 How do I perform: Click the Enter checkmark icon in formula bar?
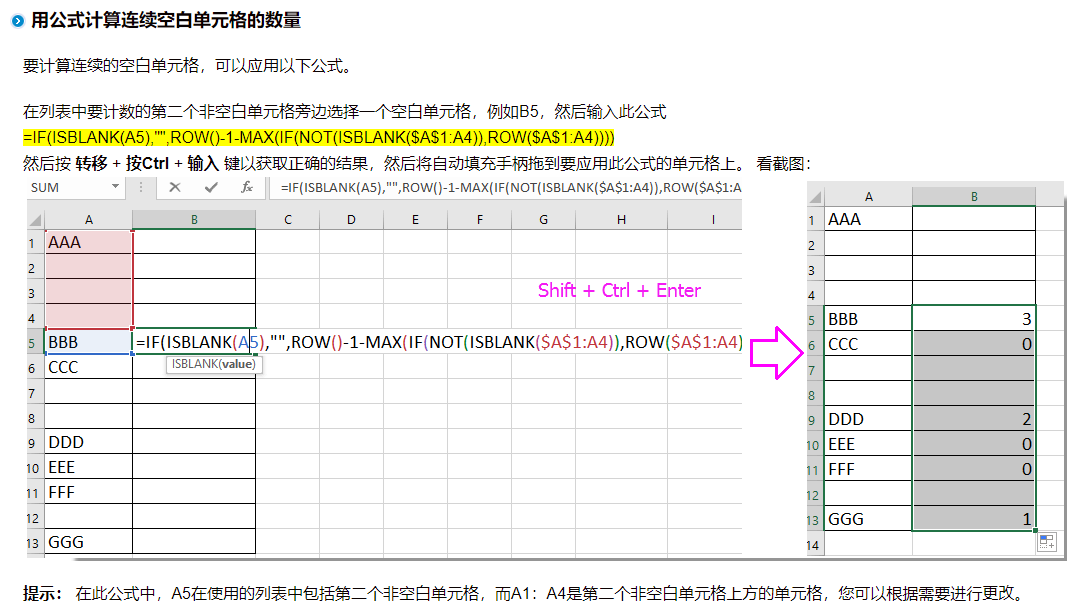tap(210, 187)
